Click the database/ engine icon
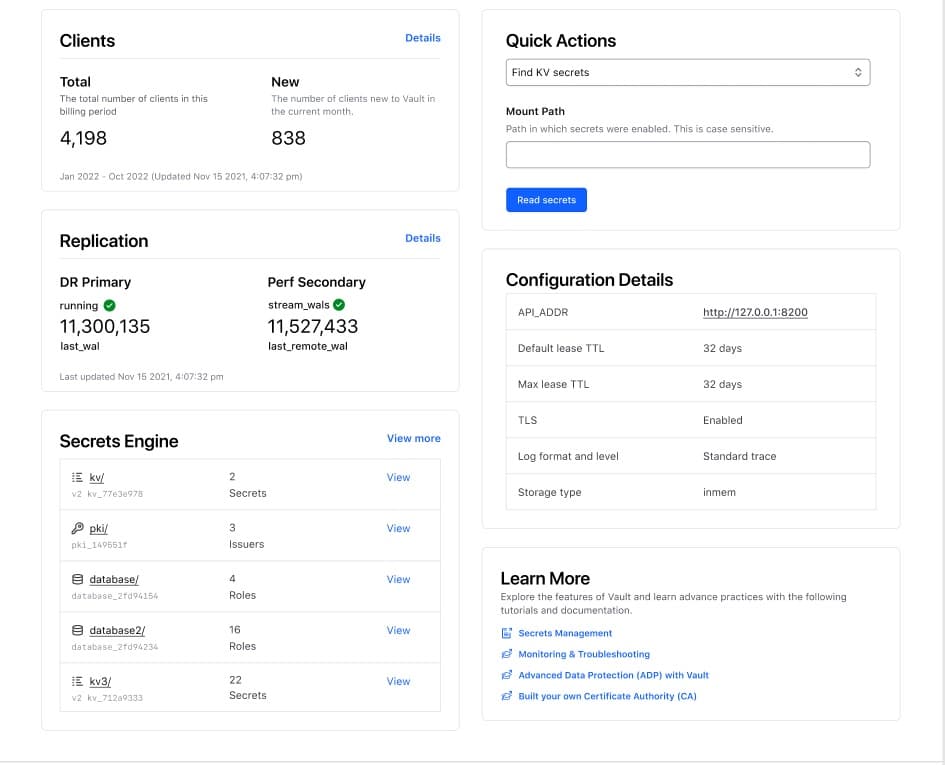 (x=77, y=580)
